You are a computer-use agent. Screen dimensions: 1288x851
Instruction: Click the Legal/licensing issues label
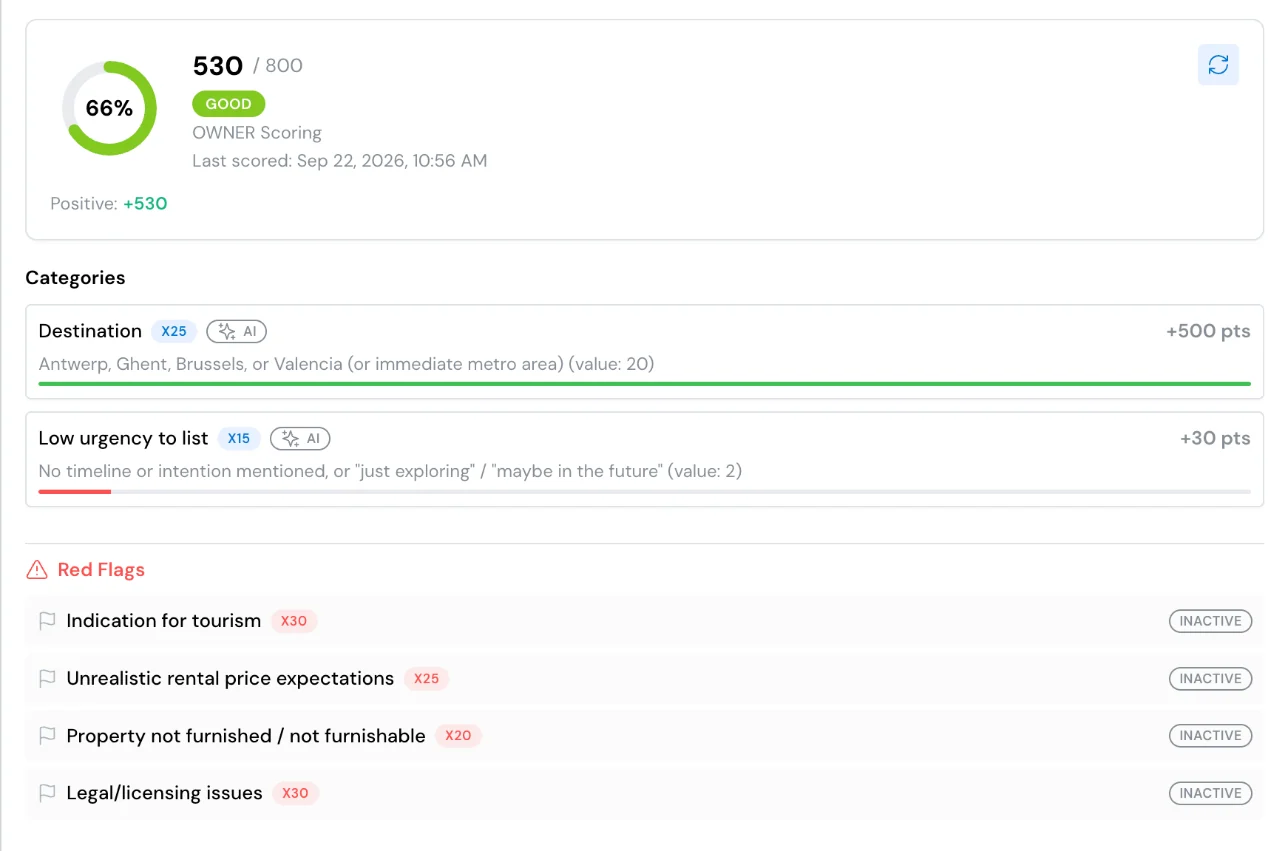click(164, 793)
